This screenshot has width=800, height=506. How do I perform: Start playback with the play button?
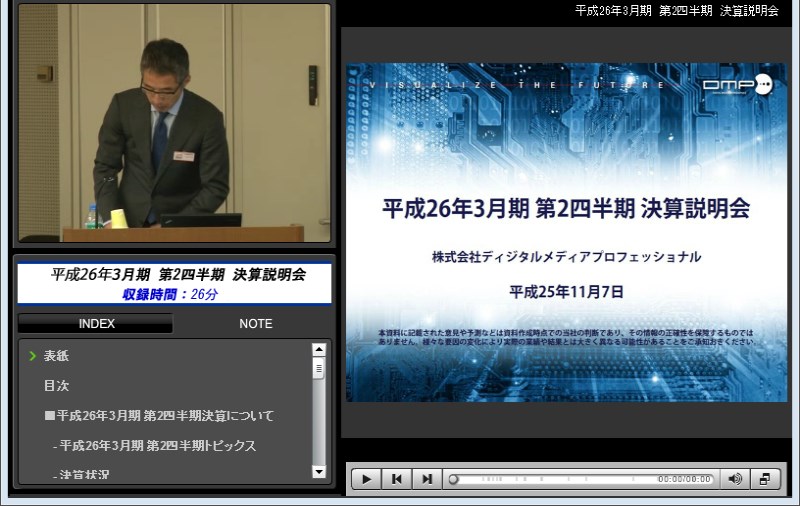(x=366, y=479)
